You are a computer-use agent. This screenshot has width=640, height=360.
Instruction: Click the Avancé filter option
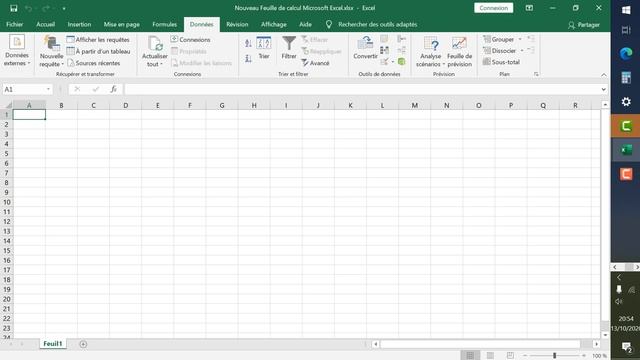[x=316, y=63]
